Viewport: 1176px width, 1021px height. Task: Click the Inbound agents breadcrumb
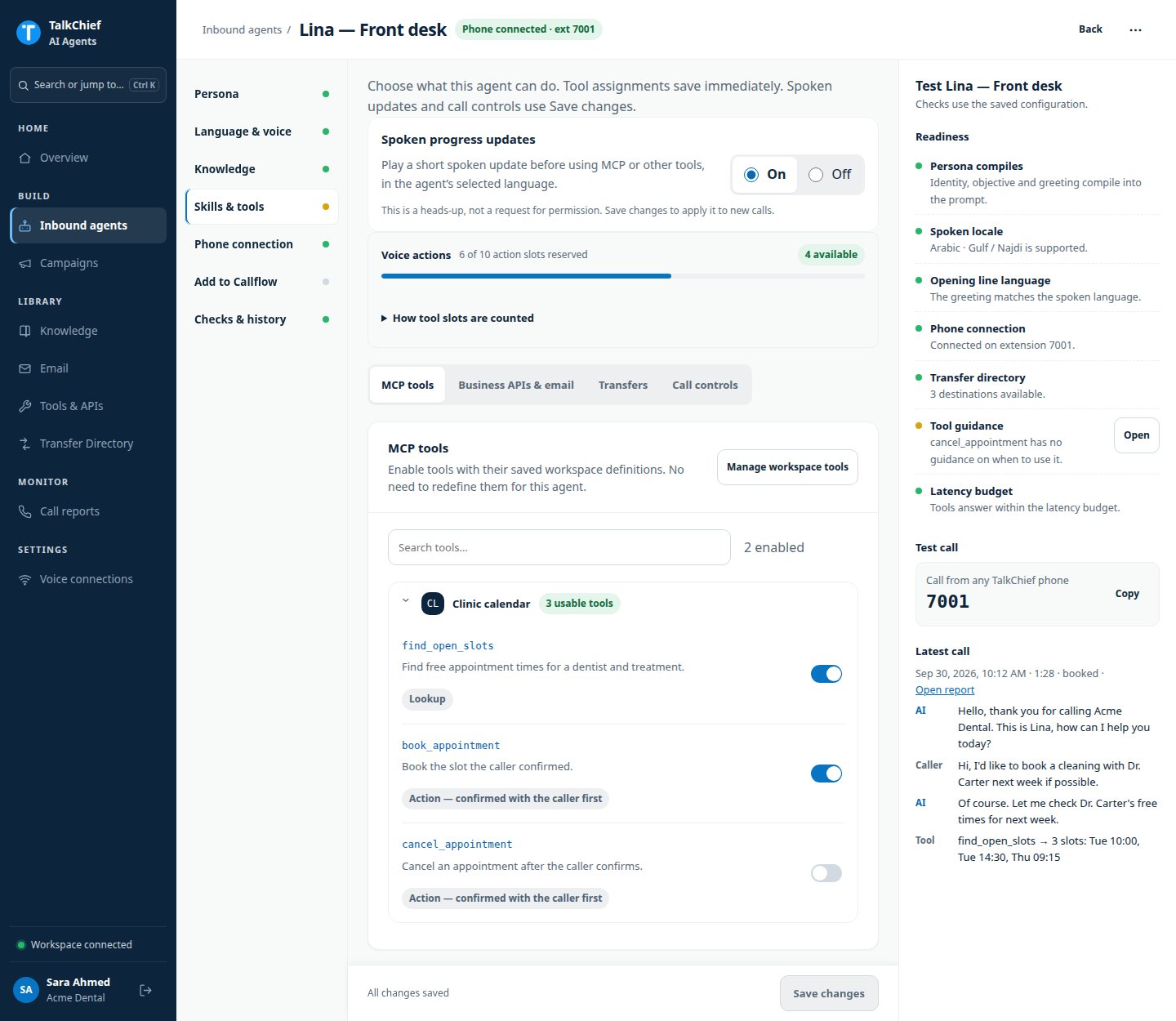point(242,30)
